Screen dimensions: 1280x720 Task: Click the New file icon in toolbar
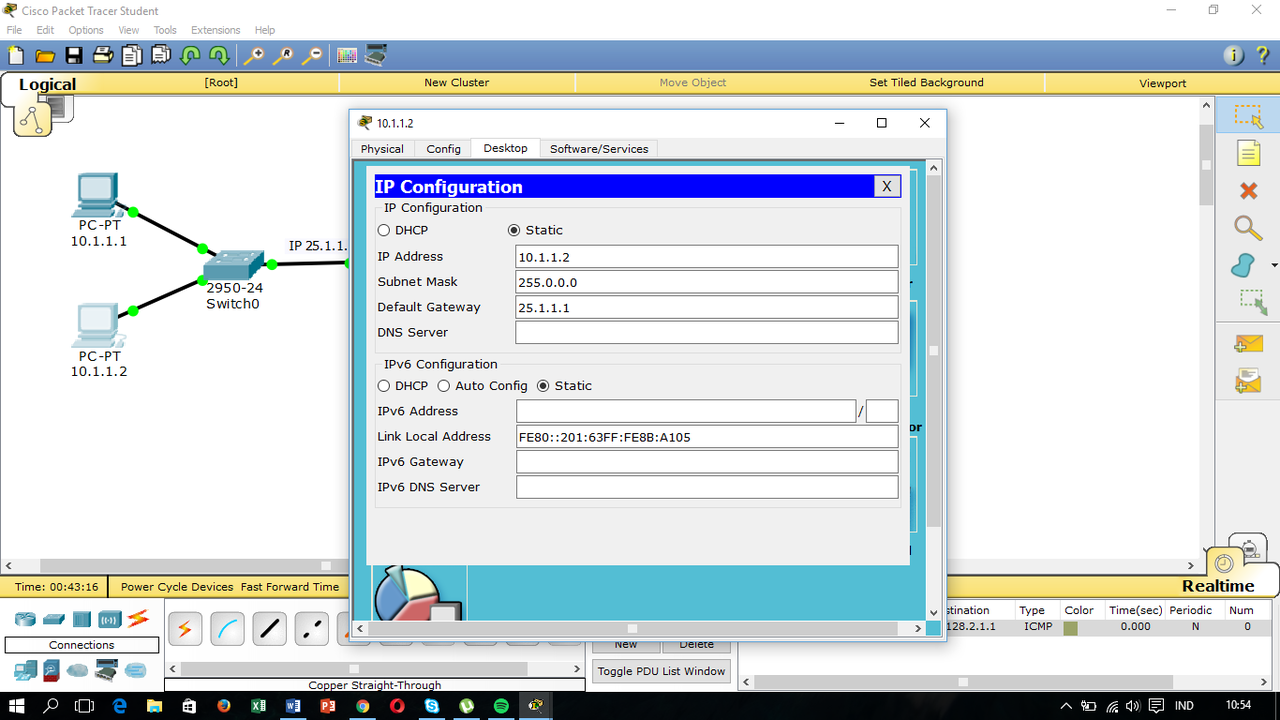(16, 56)
